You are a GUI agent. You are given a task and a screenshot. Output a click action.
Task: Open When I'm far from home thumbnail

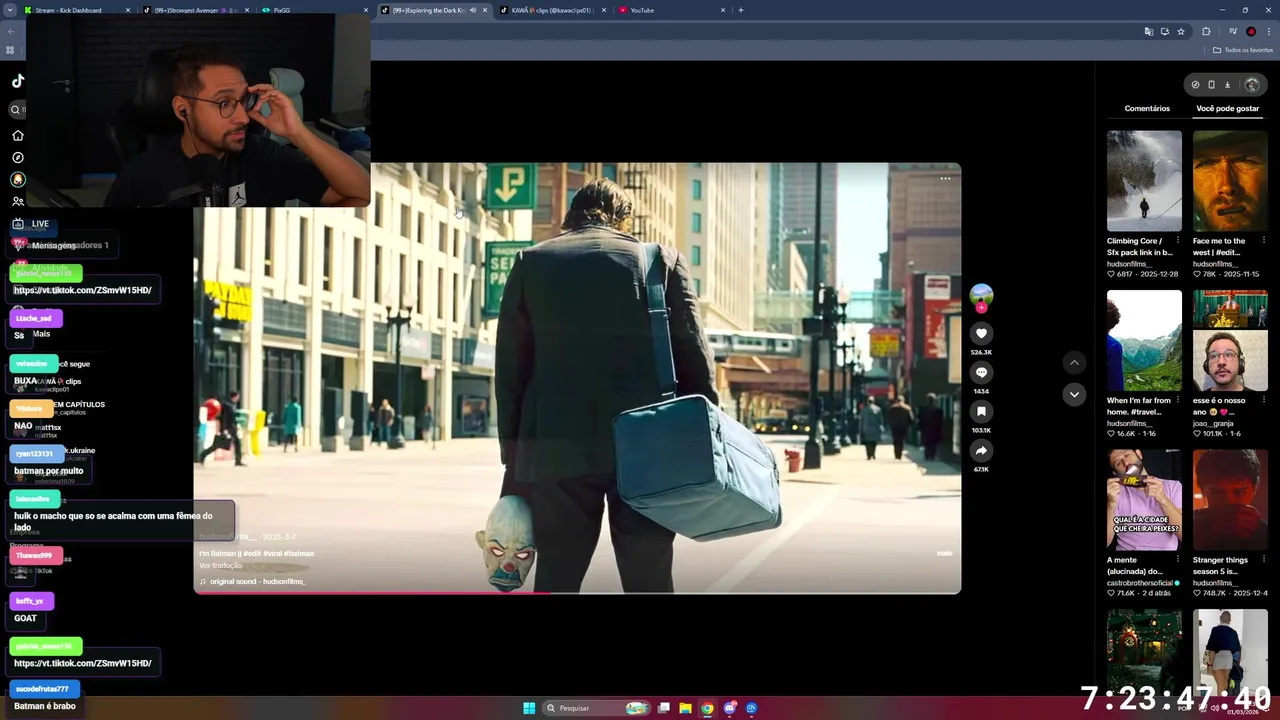(1144, 341)
